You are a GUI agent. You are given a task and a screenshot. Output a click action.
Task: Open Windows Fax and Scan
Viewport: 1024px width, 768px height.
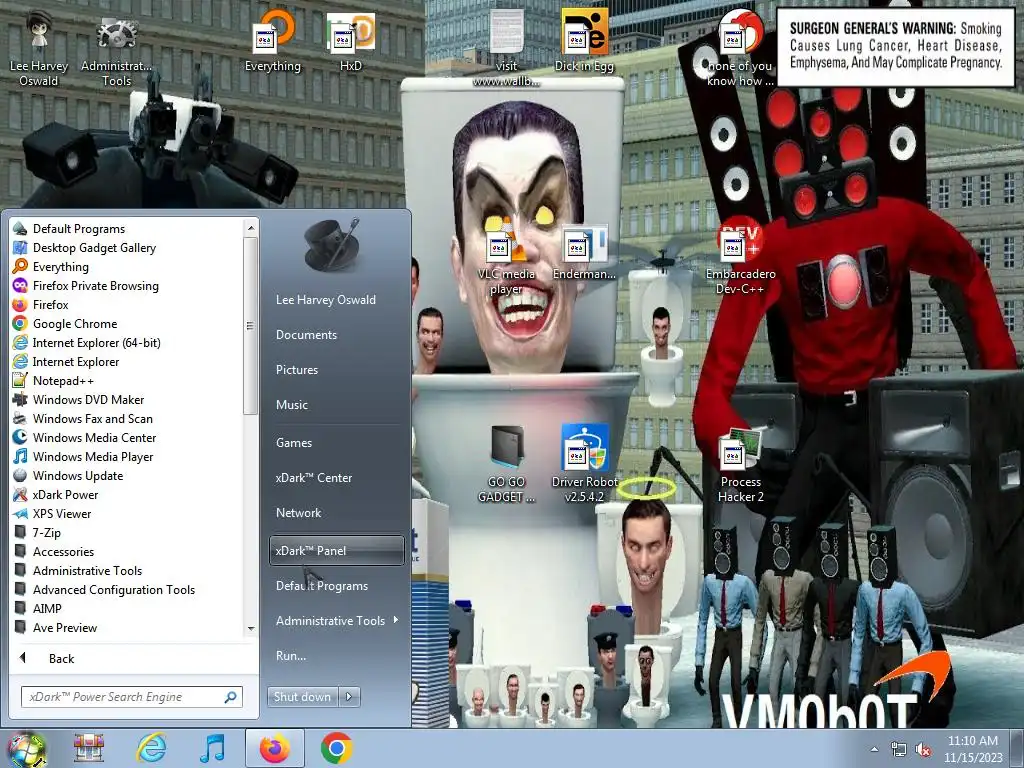[x=92, y=418]
